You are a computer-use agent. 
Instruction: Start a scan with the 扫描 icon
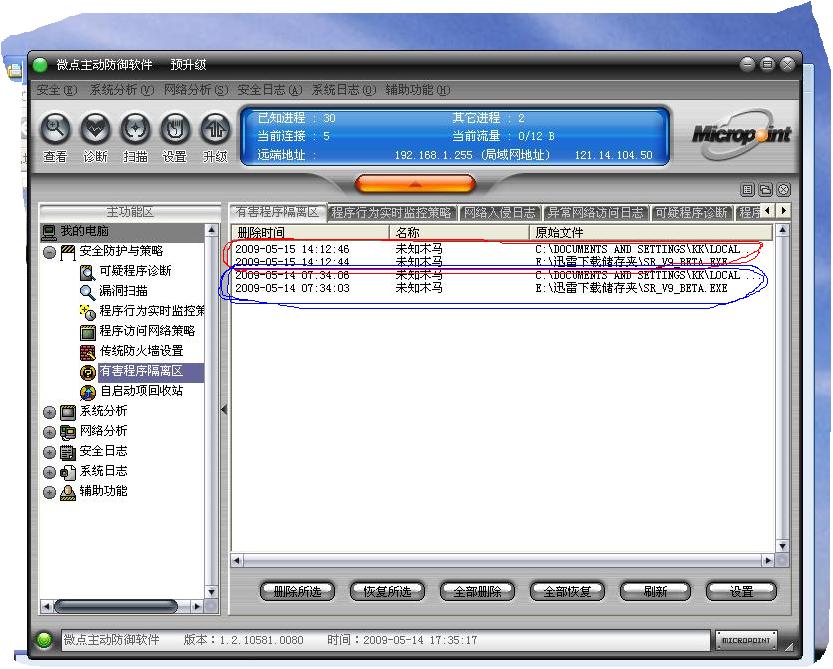[135, 129]
